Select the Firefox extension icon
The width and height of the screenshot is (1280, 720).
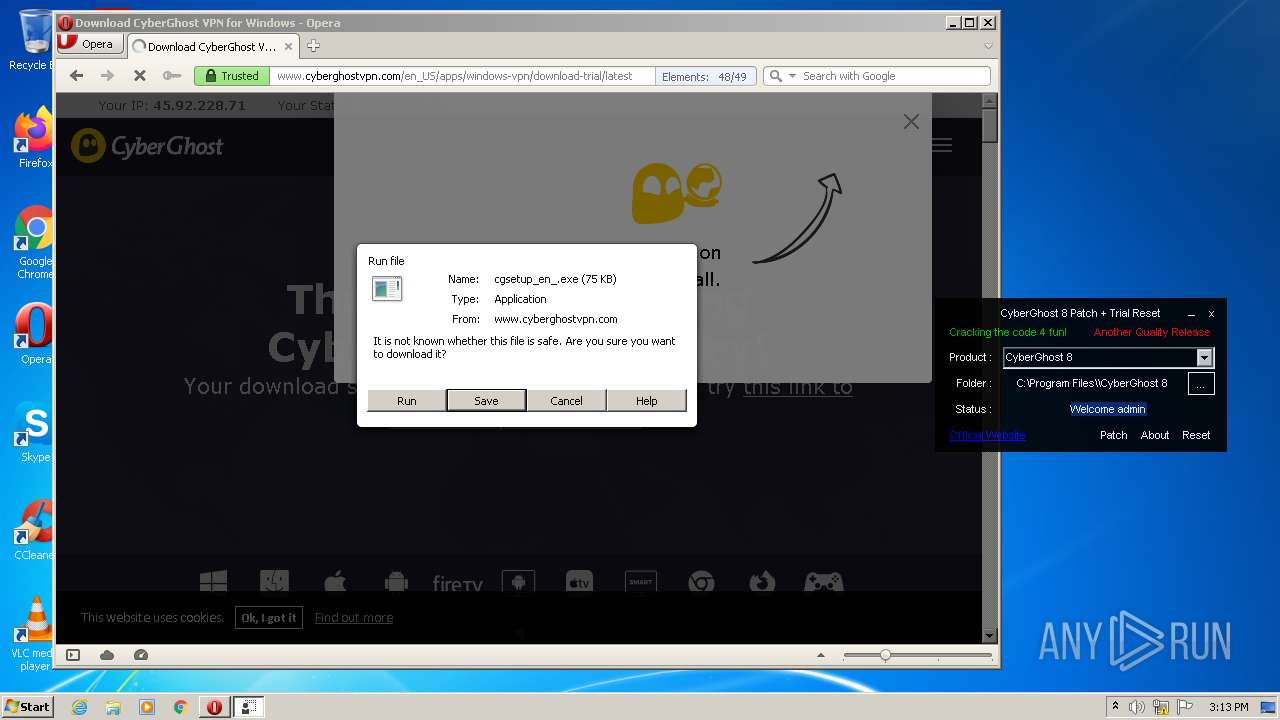tap(762, 581)
